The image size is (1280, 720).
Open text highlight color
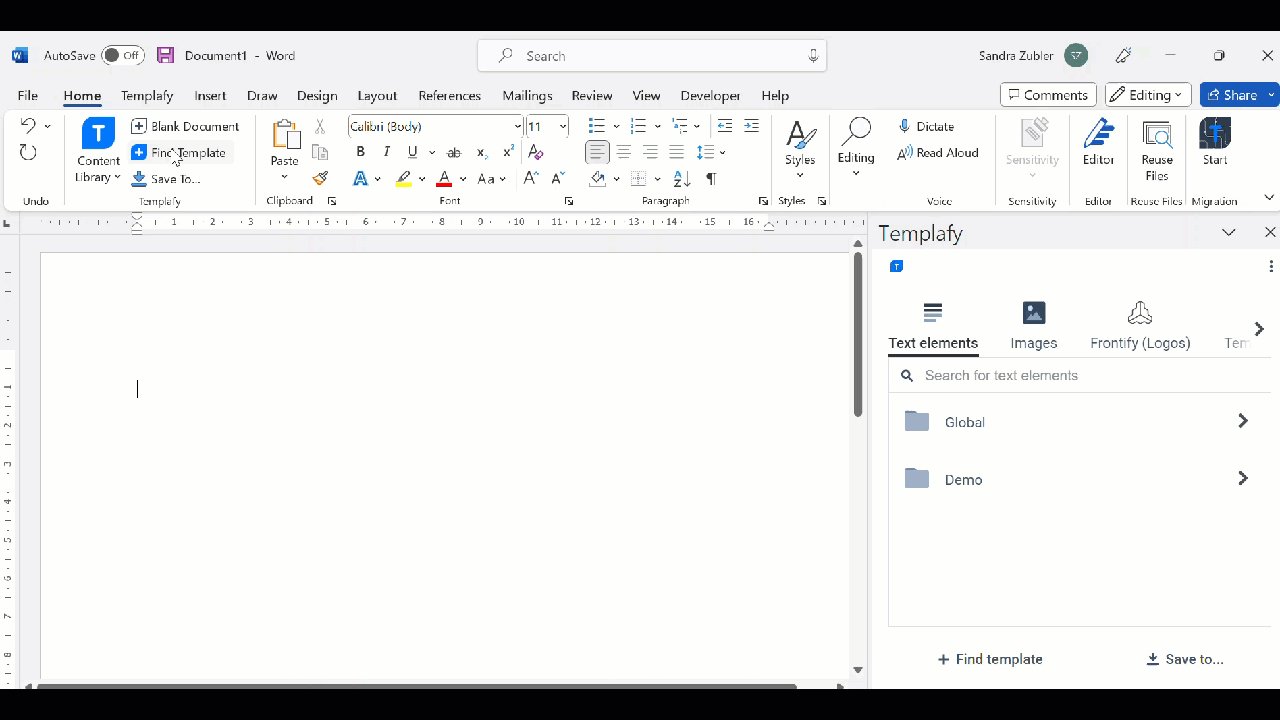(404, 179)
